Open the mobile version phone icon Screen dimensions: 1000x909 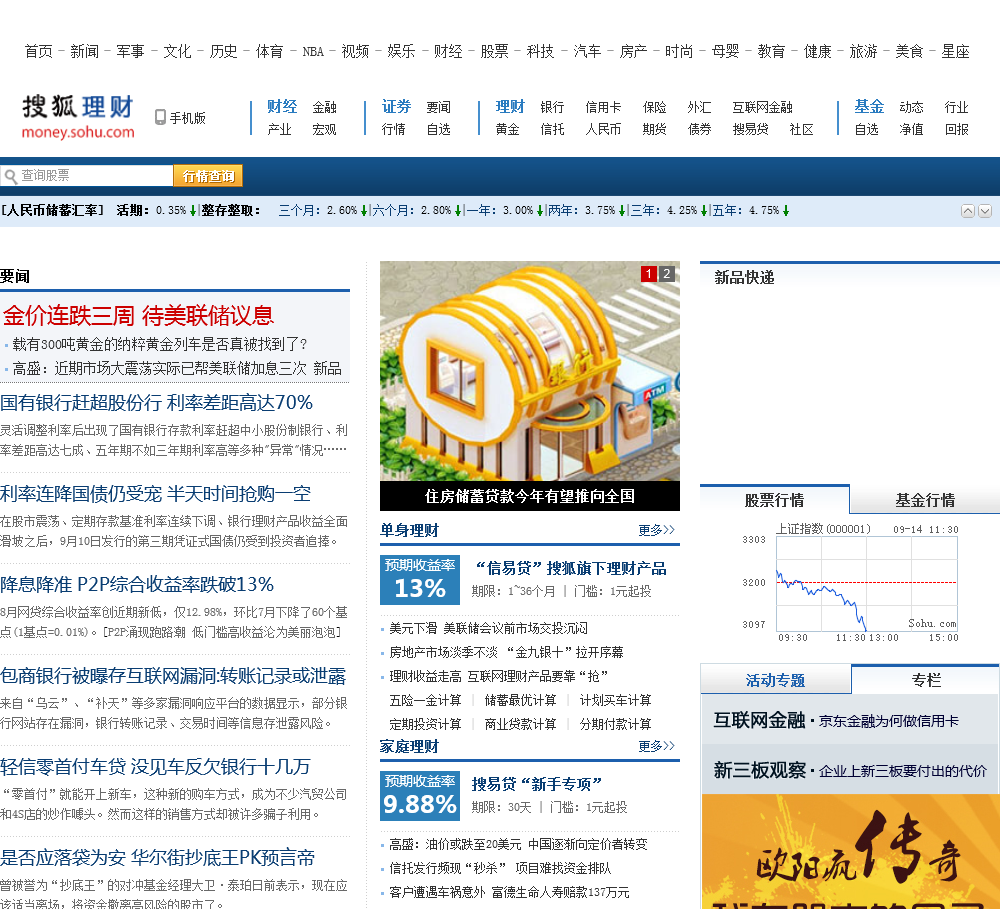(x=160, y=117)
